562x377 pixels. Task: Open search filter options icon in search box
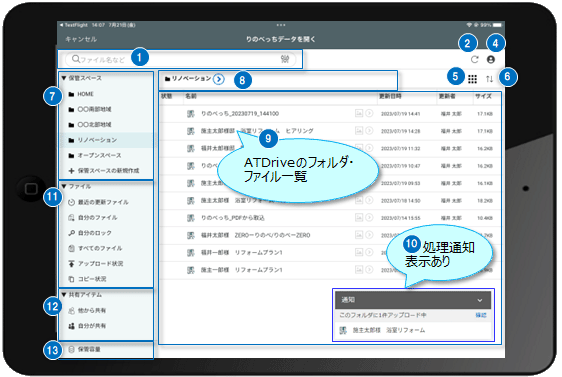click(285, 59)
